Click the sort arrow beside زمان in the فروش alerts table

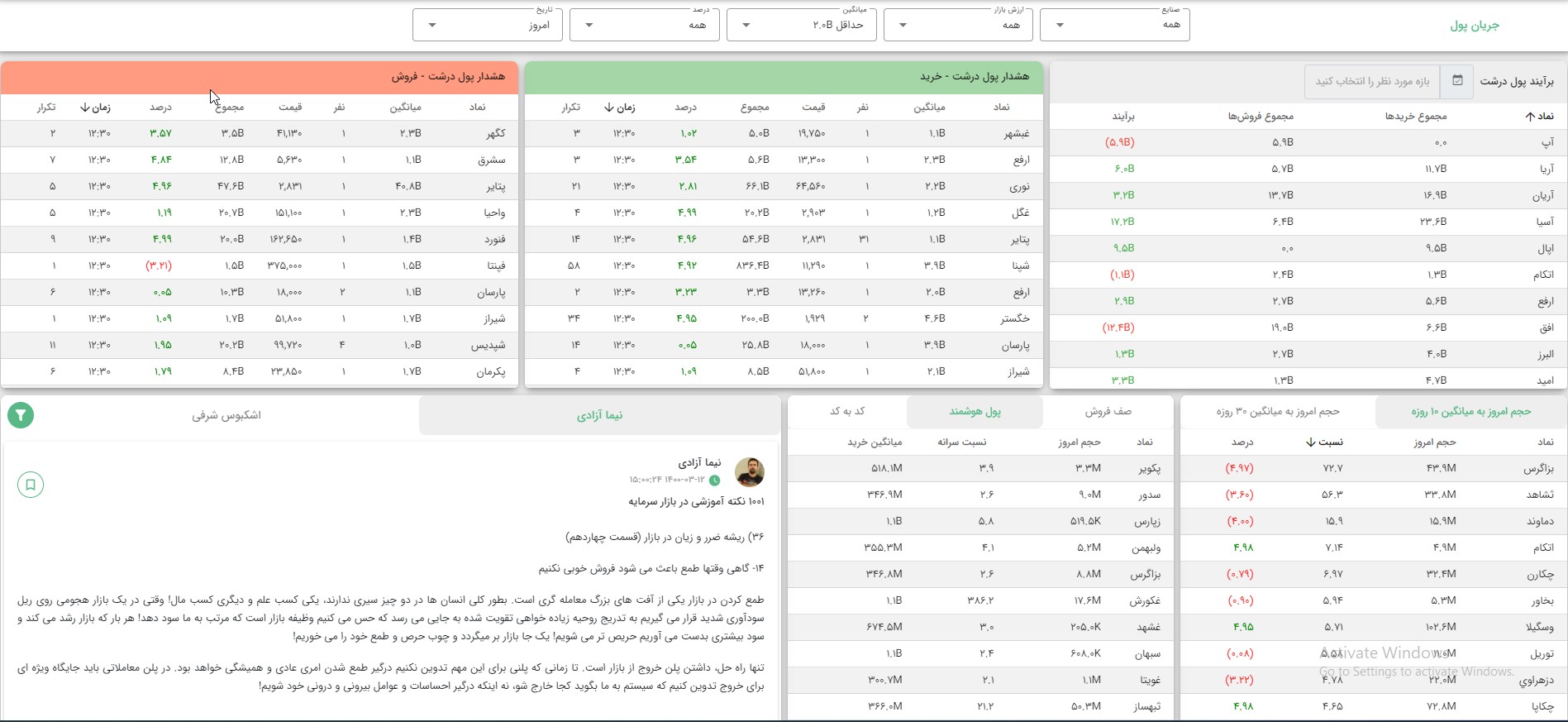pyautogui.click(x=84, y=108)
